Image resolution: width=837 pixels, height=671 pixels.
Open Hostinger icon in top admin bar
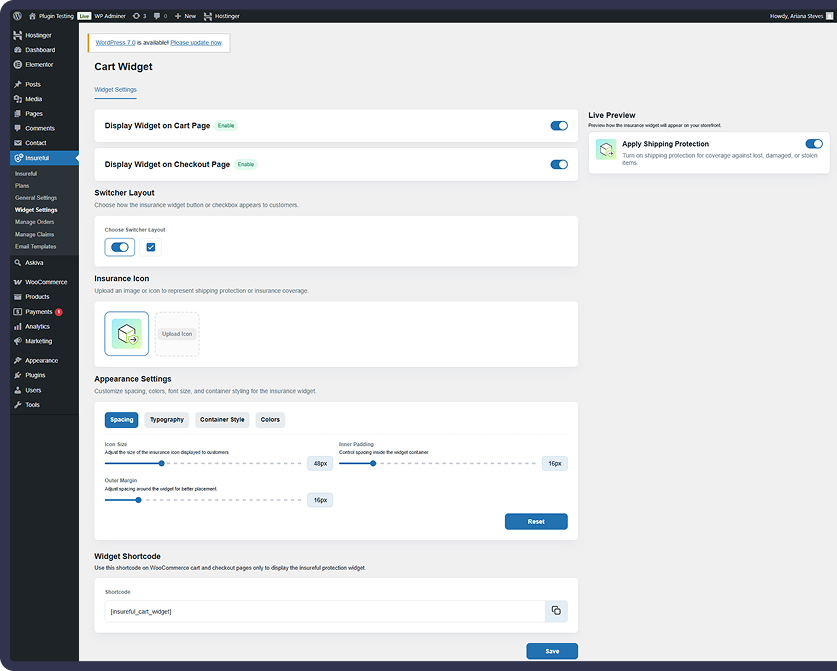208,16
